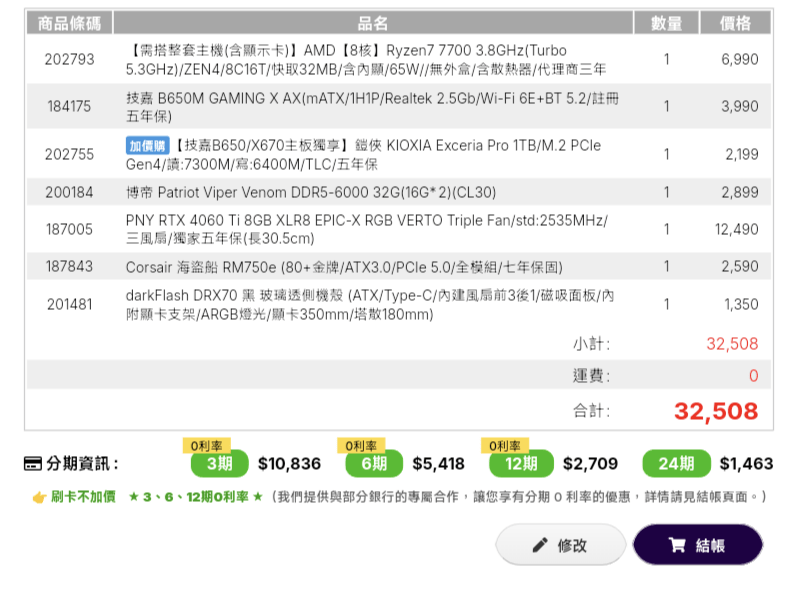This screenshot has width=798, height=589.
Task: Click the AMD Ryzen7 7700 product name
Action: [x=366, y=60]
